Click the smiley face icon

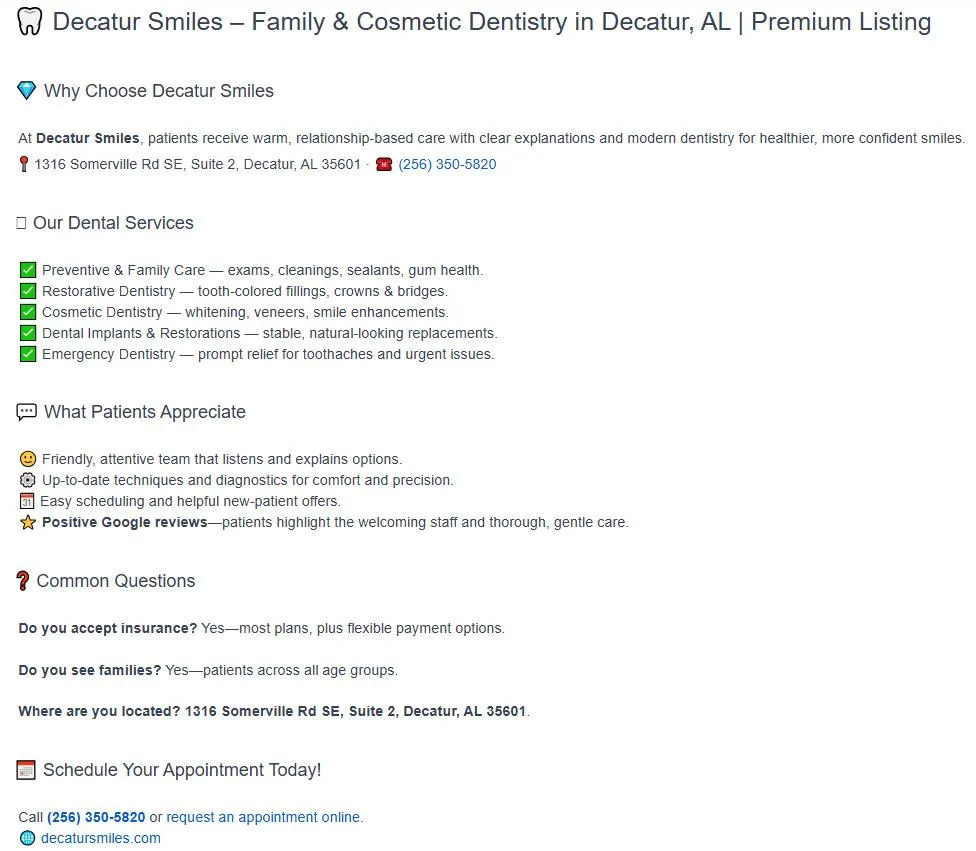[28, 459]
